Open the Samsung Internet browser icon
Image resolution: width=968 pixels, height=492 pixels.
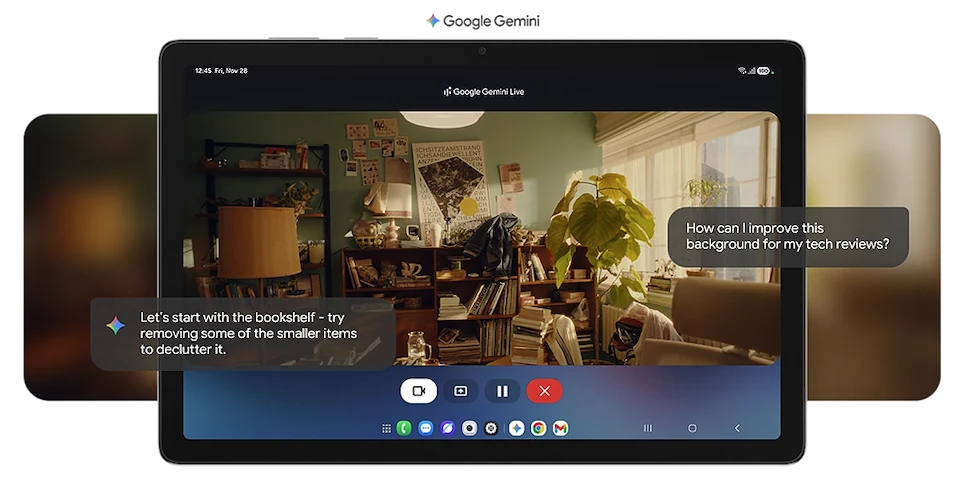(x=448, y=428)
